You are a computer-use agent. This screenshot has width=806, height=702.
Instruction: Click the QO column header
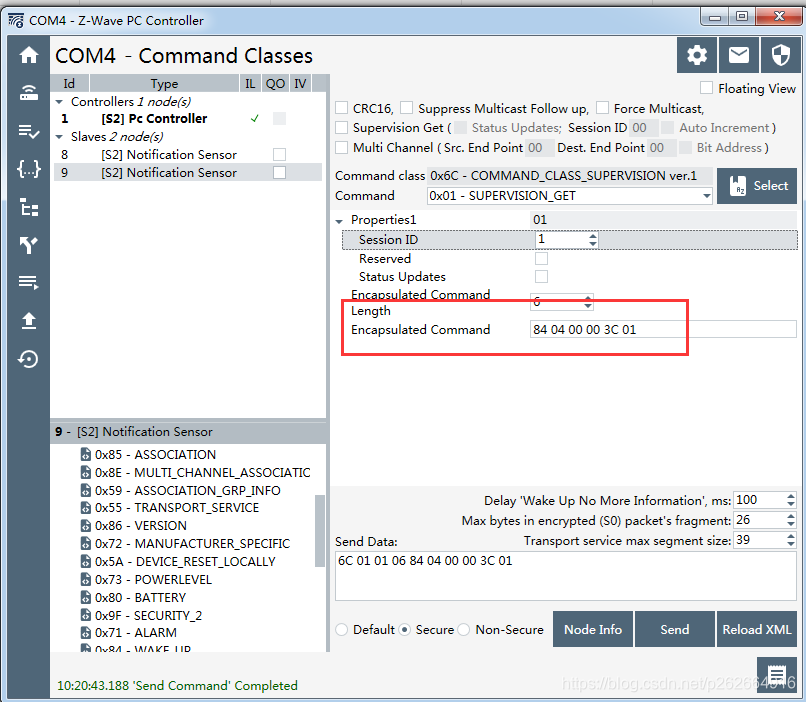(x=276, y=83)
